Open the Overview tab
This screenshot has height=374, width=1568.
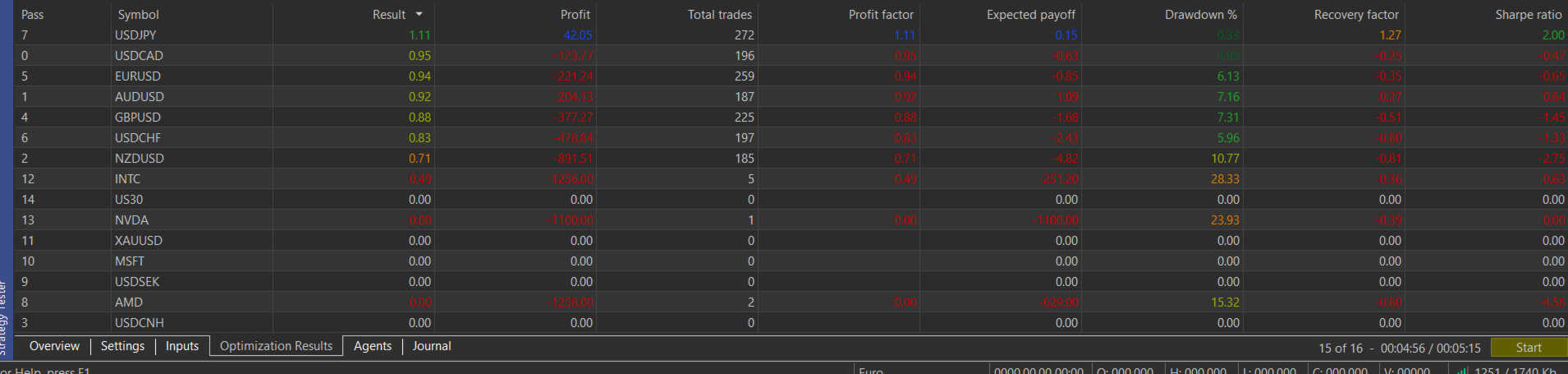54,346
